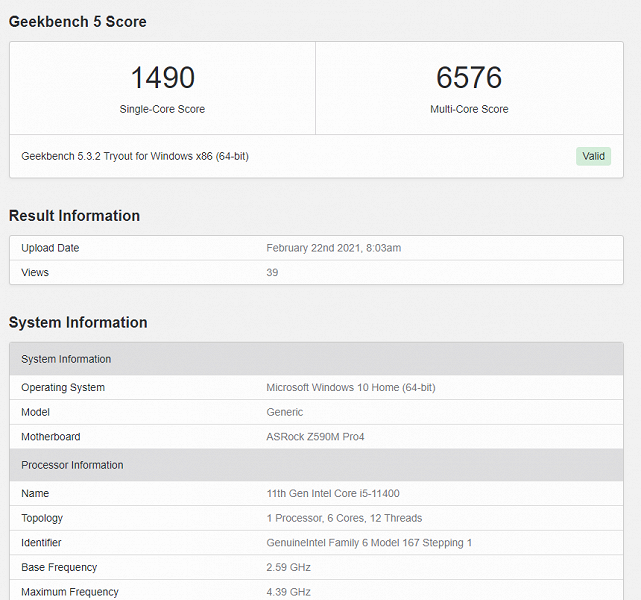Screen dimensions: 641x600
Task: Click the 2.59 GHz base frequency value
Action: coord(288,567)
